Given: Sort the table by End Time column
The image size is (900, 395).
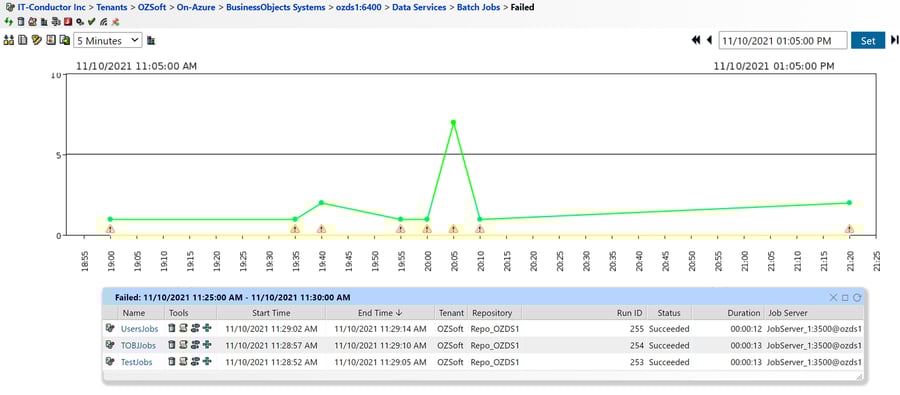Looking at the screenshot, I should pos(379,313).
